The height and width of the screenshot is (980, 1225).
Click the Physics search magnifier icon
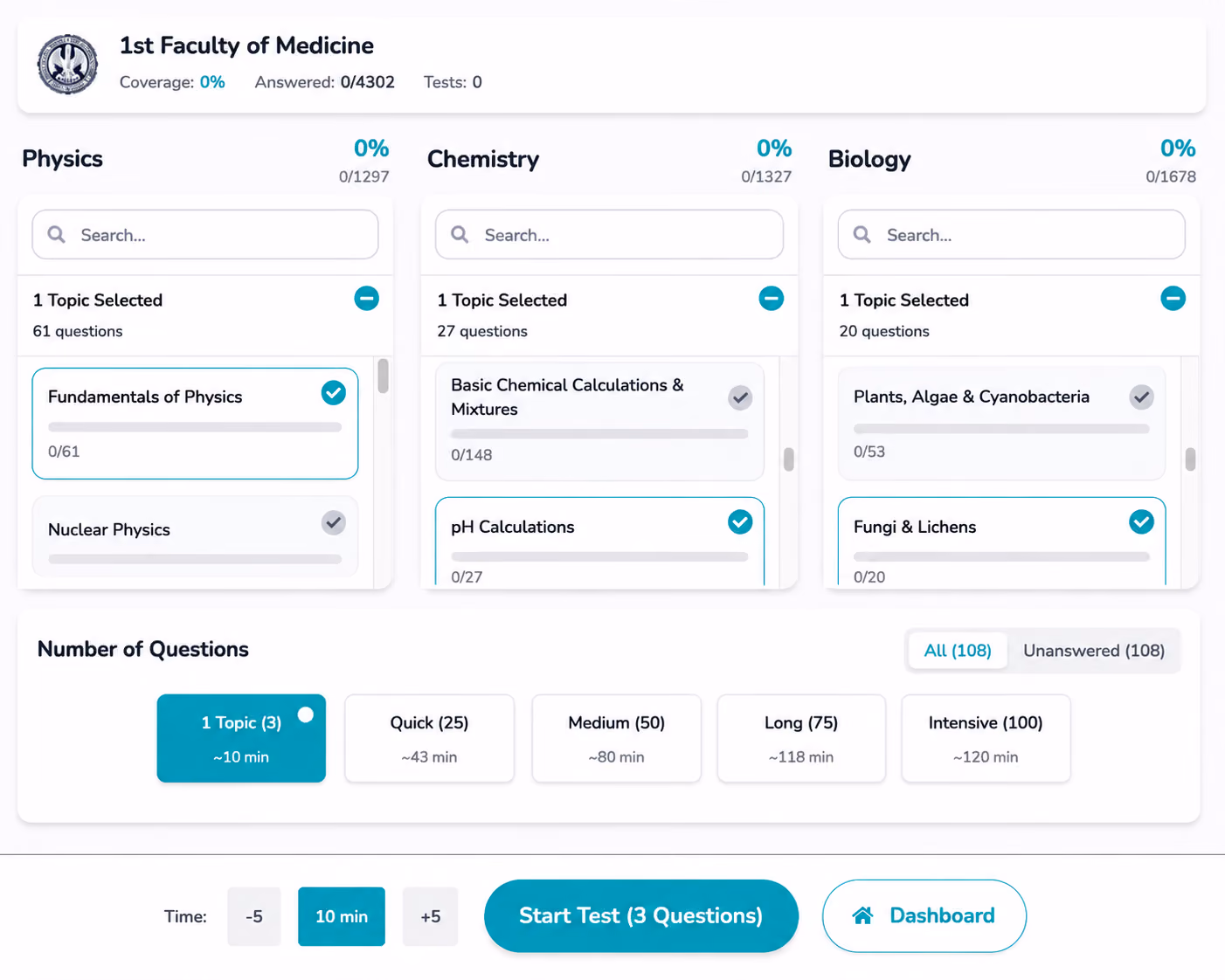tap(57, 235)
